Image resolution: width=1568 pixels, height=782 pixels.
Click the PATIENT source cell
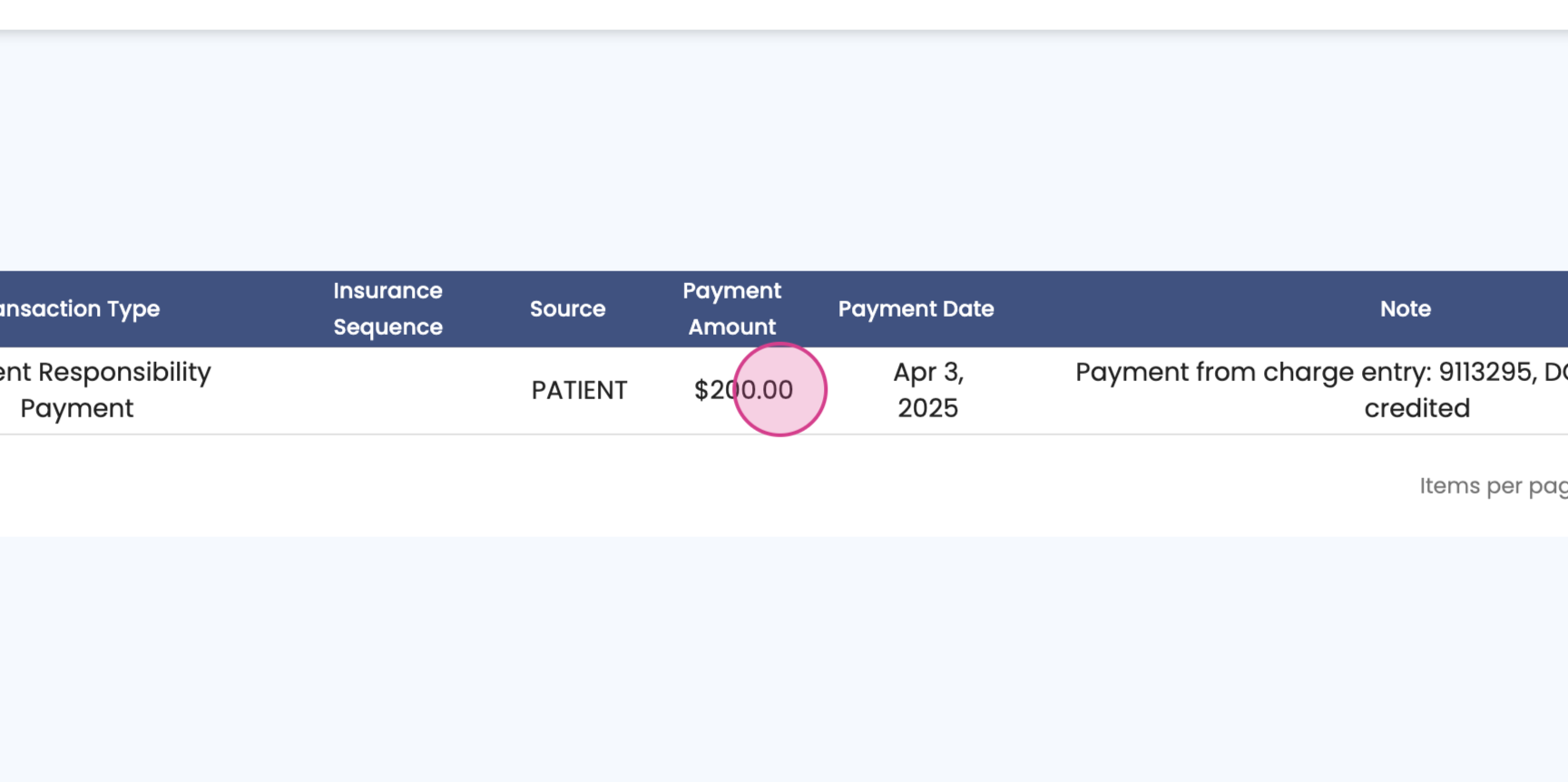point(579,390)
